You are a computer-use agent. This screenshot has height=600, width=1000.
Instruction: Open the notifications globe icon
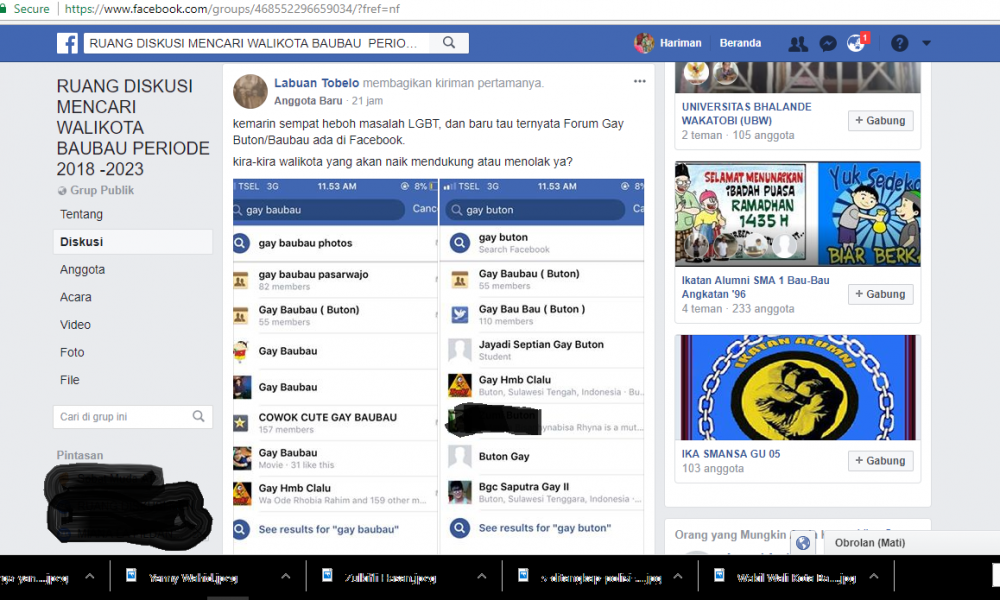[x=856, y=43]
